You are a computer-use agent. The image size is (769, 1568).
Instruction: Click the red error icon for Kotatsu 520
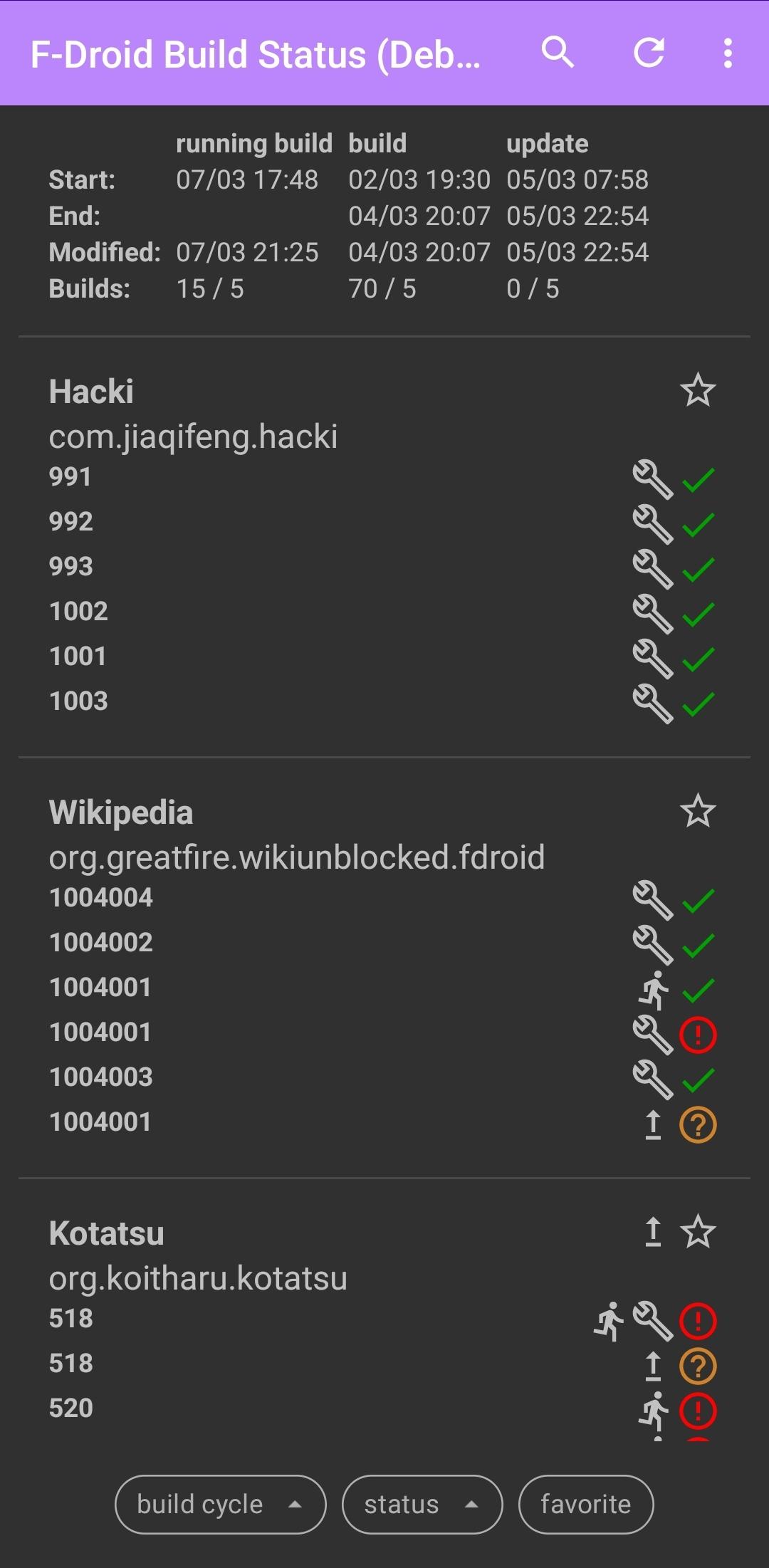point(698,1411)
